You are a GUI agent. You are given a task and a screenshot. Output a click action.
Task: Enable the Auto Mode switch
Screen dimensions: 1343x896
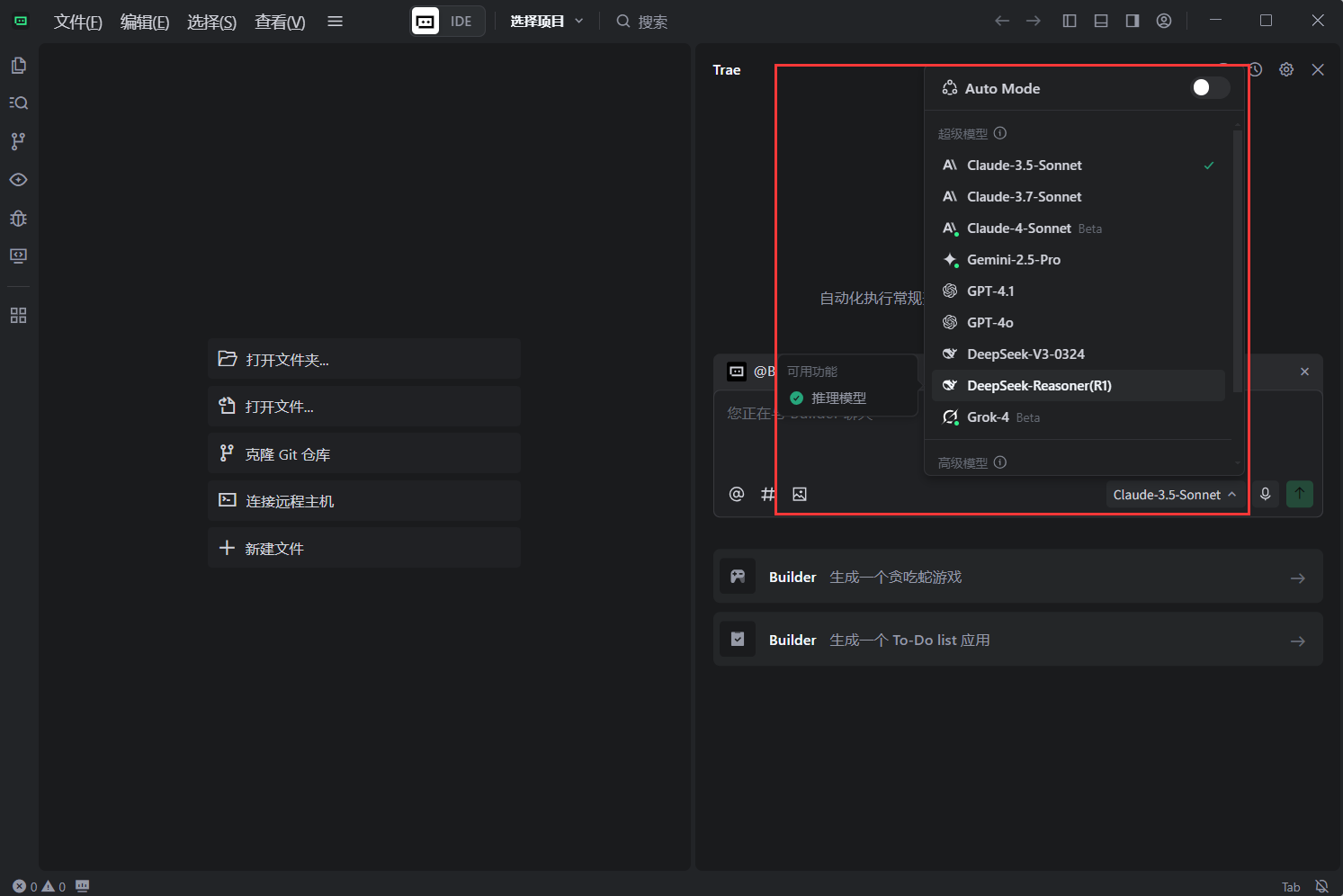[x=1209, y=88]
